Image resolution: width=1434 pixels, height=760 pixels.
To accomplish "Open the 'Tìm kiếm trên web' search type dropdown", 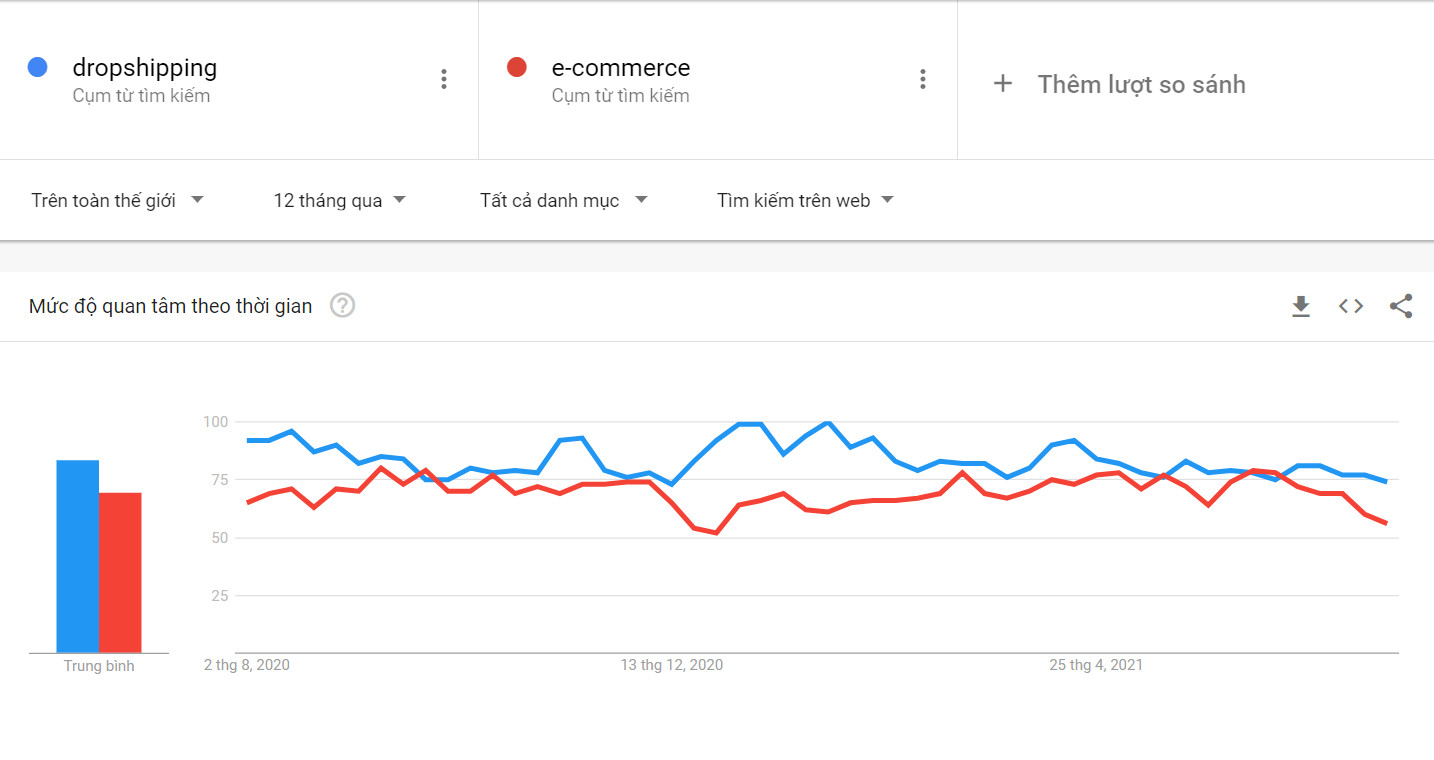I will pos(805,200).
